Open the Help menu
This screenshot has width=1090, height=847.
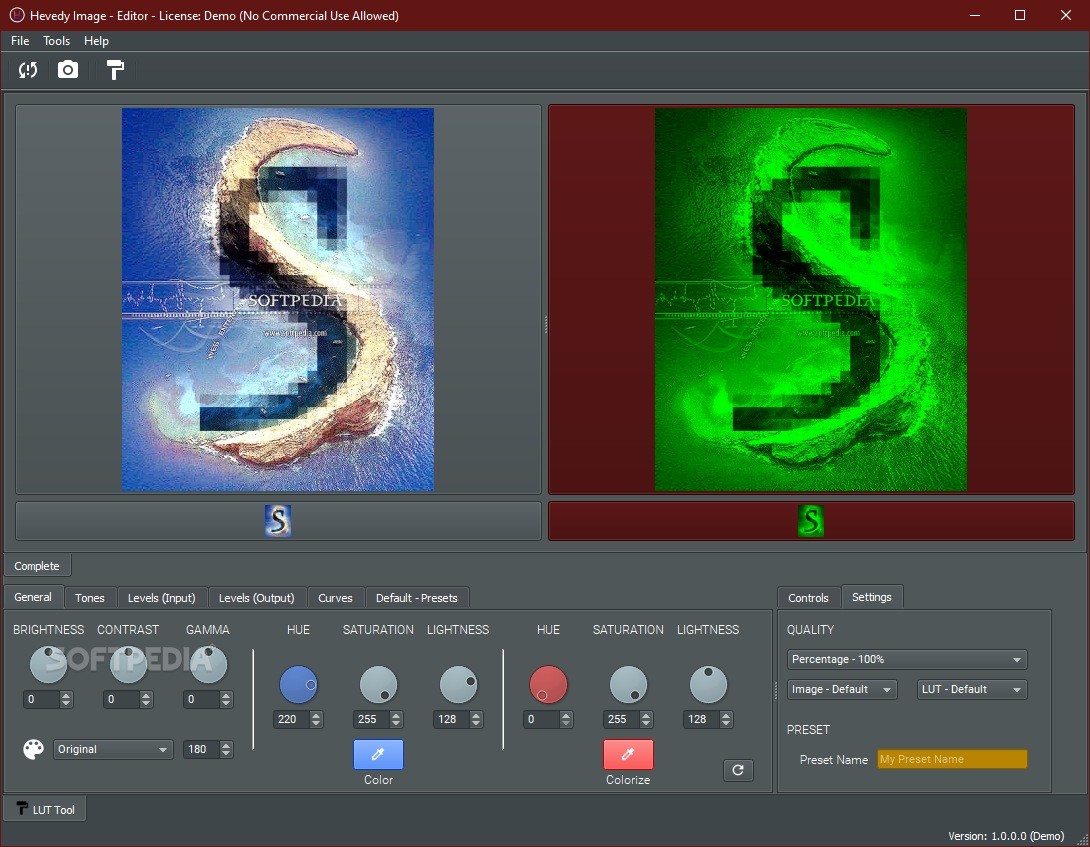(x=96, y=41)
